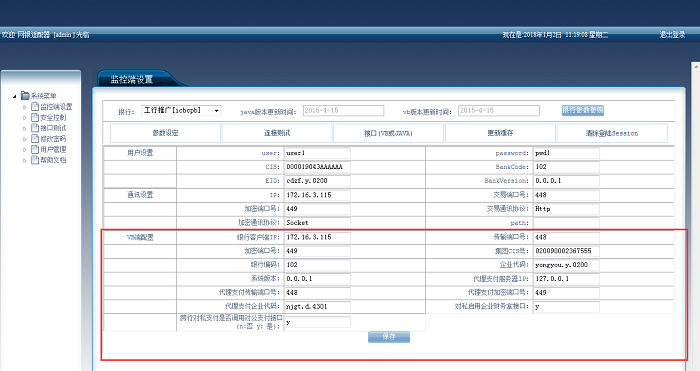Click the 银行客户端IP field
Image resolution: width=700 pixels, height=371 pixels.
pos(317,238)
